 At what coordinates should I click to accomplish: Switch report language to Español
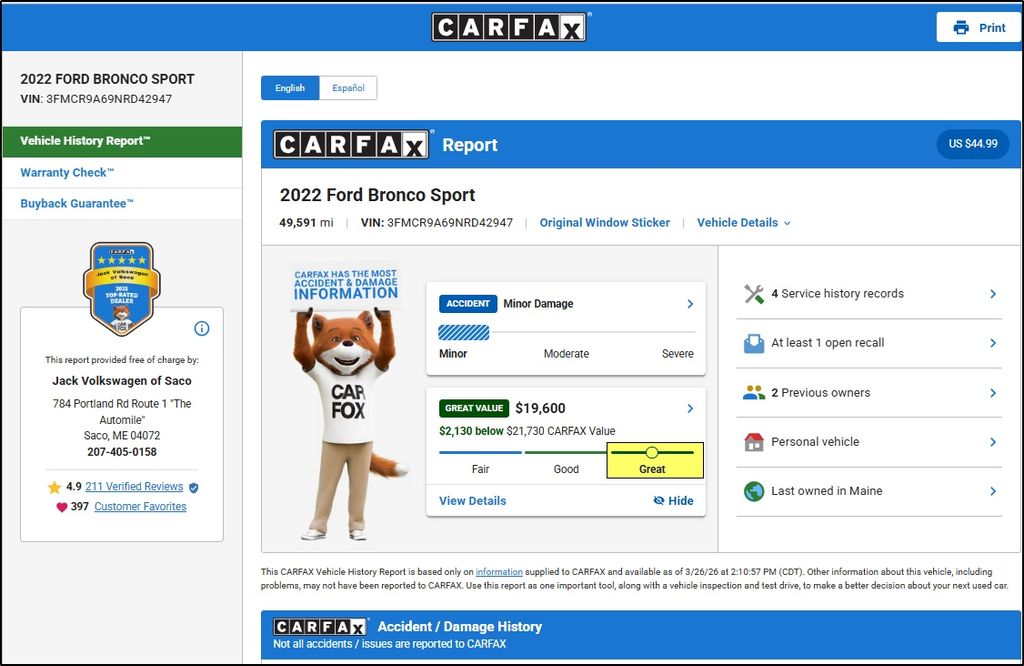coord(348,88)
